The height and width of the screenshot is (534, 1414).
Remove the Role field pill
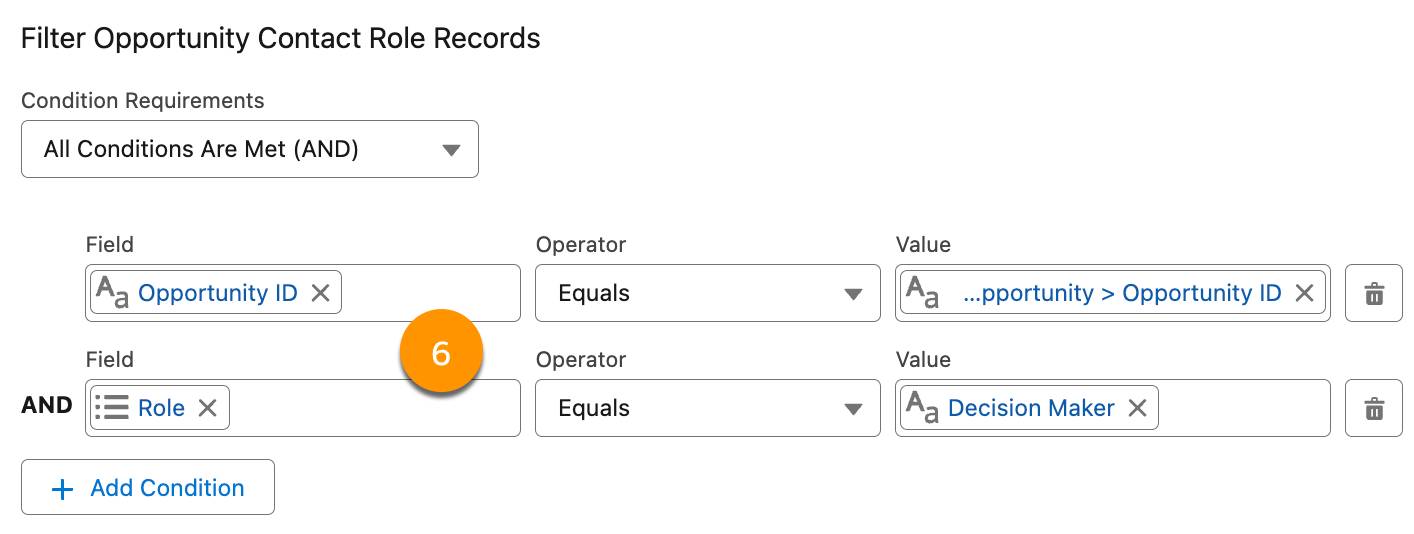207,408
